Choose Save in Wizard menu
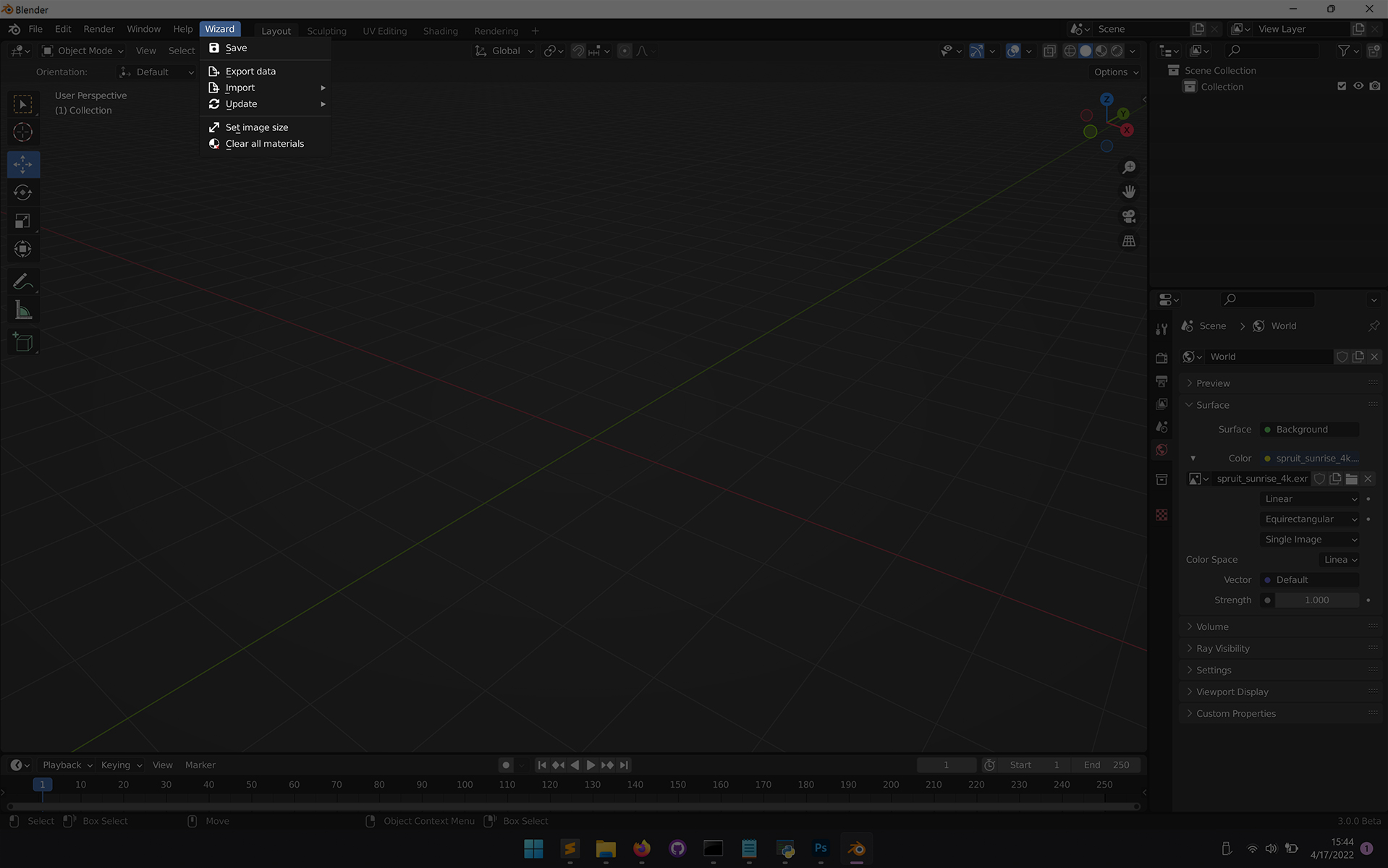The height and width of the screenshot is (868, 1388). coord(266,48)
